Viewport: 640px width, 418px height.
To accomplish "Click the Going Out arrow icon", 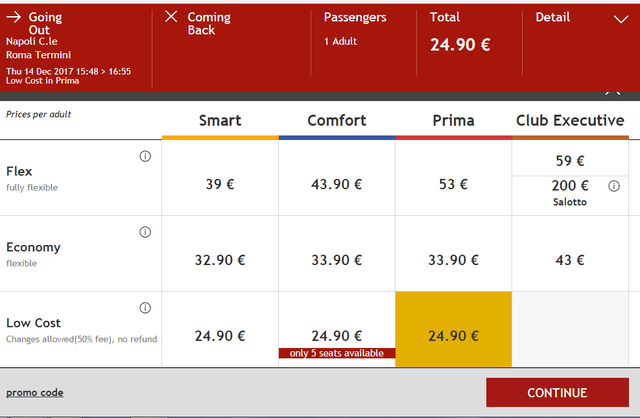I will coord(13,17).
